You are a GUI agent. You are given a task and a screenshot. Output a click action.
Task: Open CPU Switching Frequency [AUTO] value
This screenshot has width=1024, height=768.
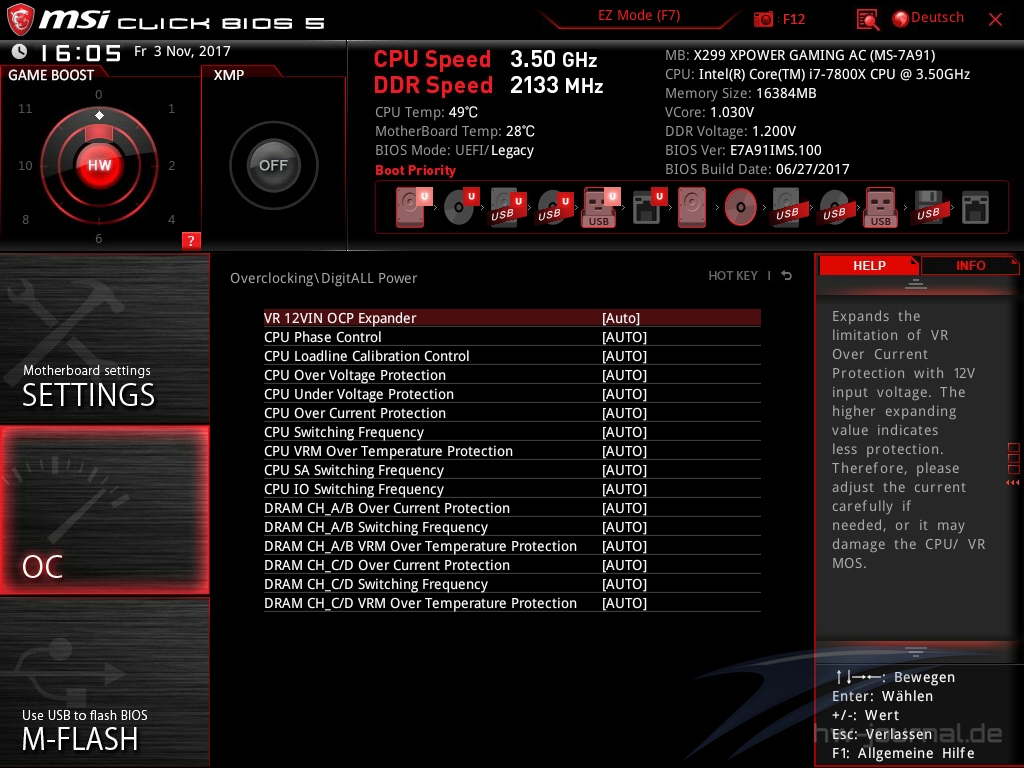point(624,432)
